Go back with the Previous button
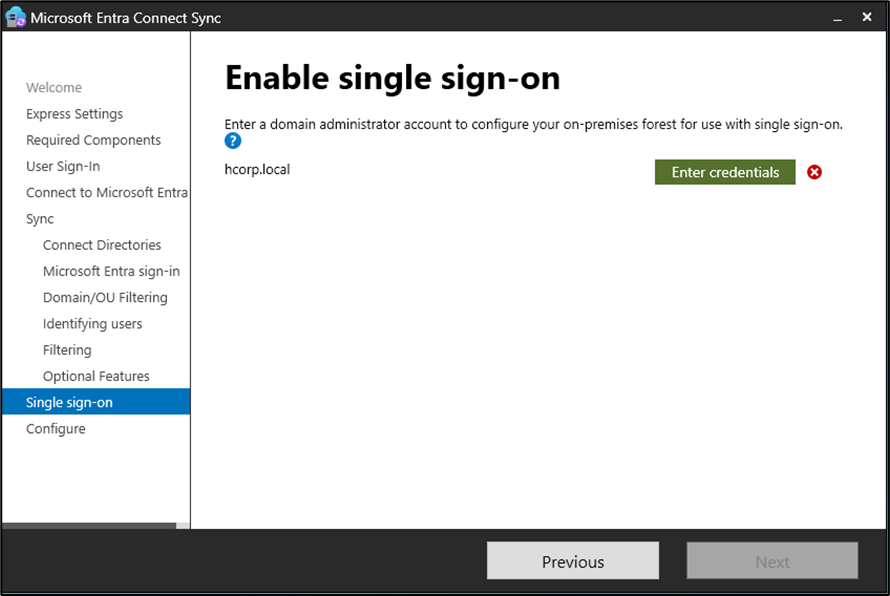This screenshot has width=890, height=596. point(572,561)
